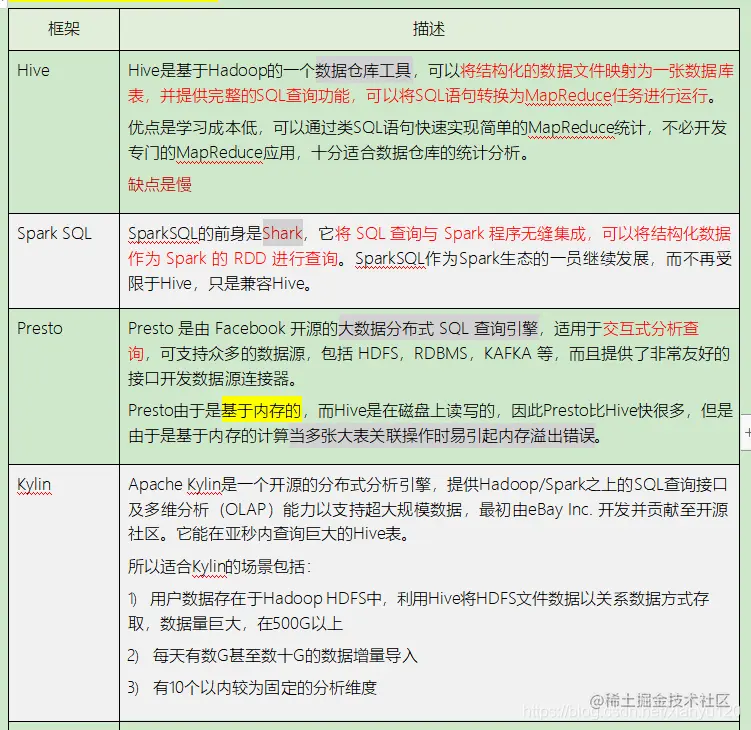
Task: Click red text 交互式分析查
Action: coord(650,329)
